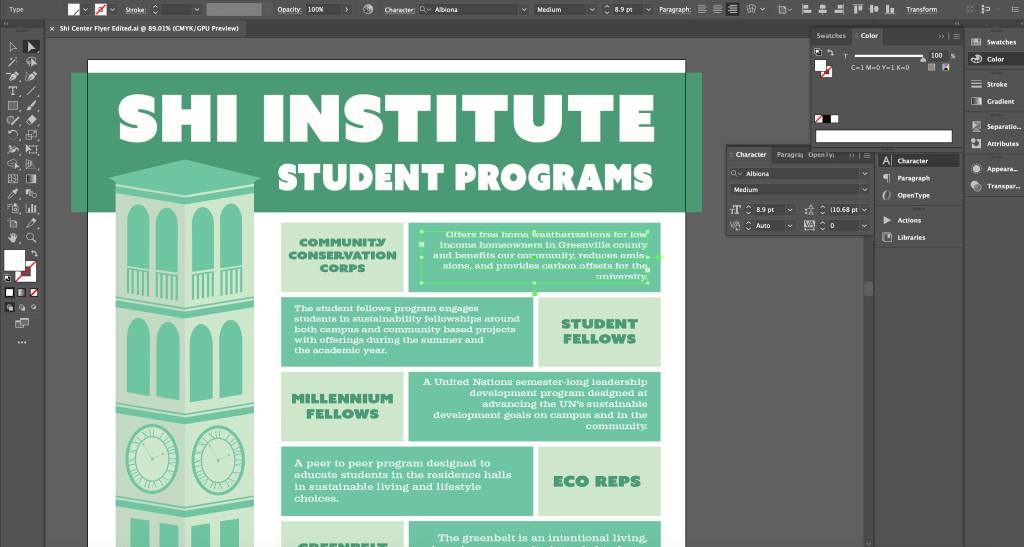Viewport: 1024px width, 547px height.
Task: Open the Medium font style dropdown in control bar
Action: [x=591, y=9]
